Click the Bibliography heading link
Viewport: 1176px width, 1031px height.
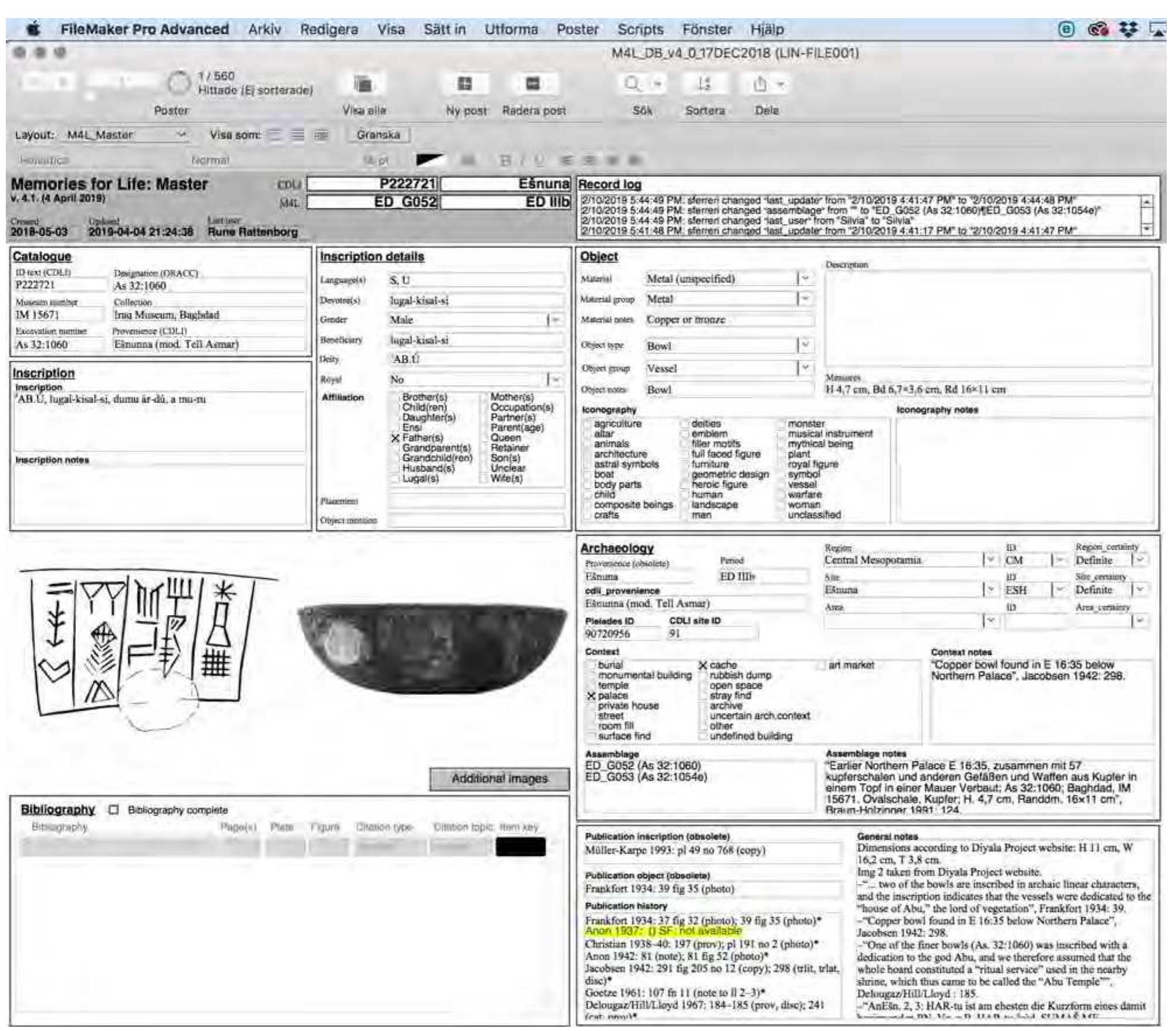tap(58, 809)
